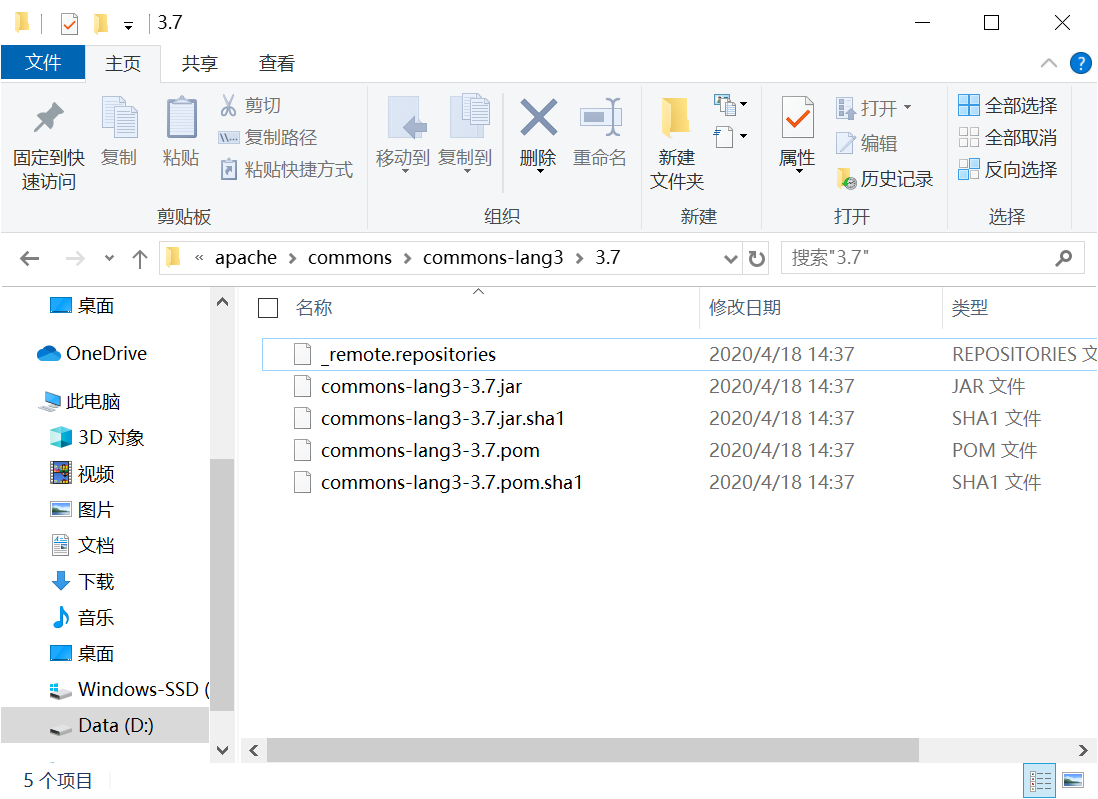1098x799 pixels.
Task: Click the scroll right arrow of file list
Action: click(1083, 751)
